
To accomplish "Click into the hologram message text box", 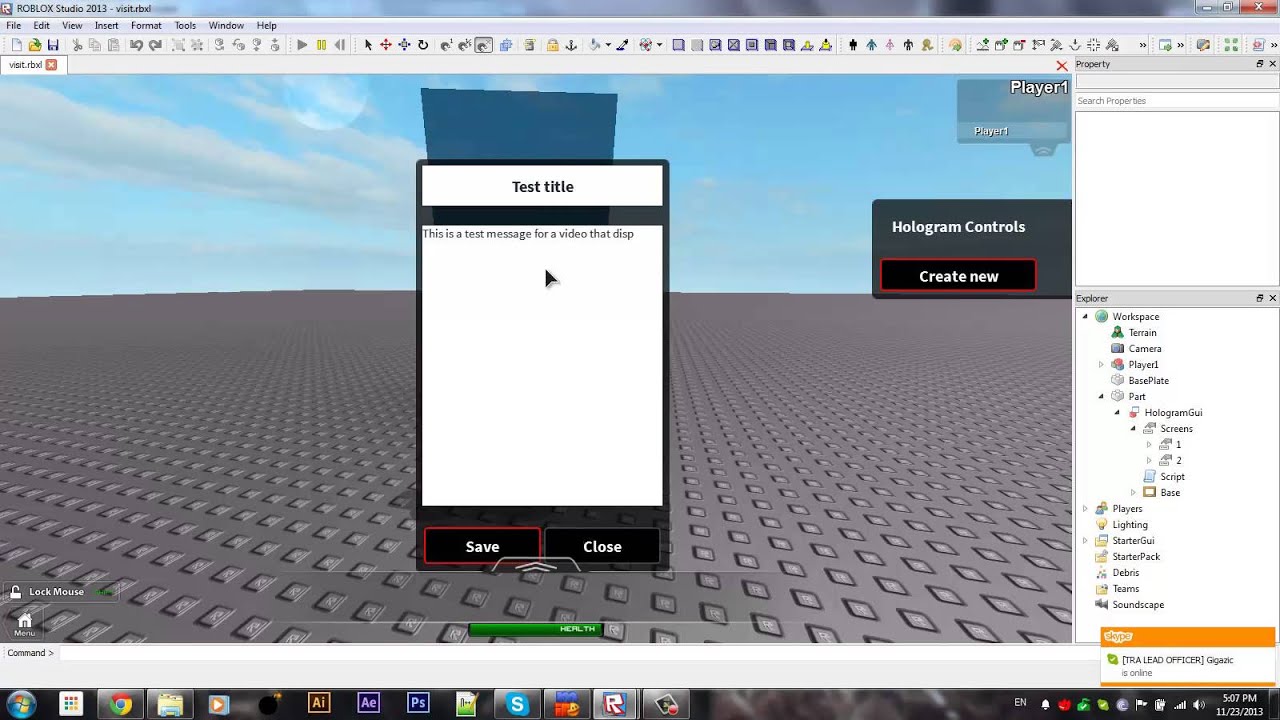I will tap(542, 365).
